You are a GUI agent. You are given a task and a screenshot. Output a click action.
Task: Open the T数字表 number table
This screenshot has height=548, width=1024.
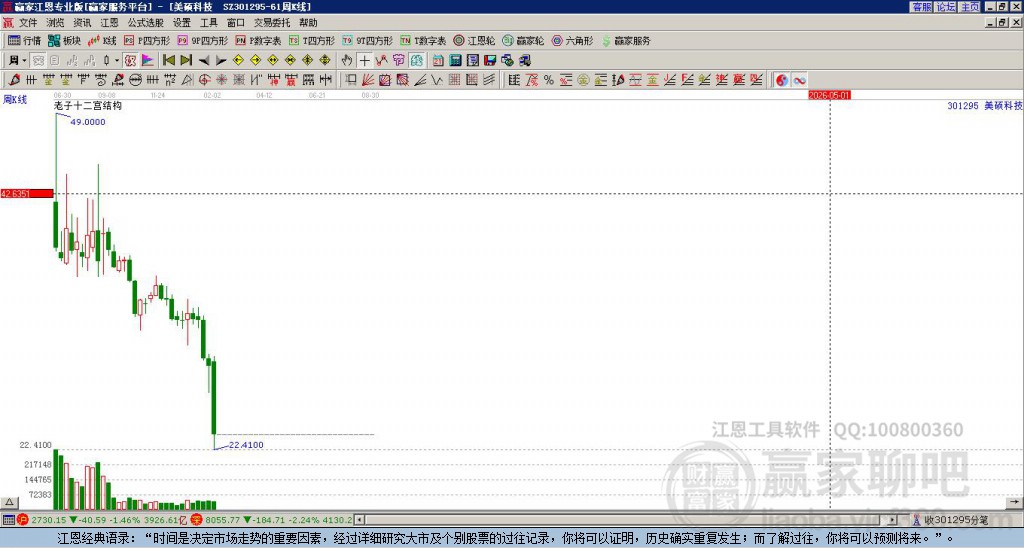pos(423,40)
